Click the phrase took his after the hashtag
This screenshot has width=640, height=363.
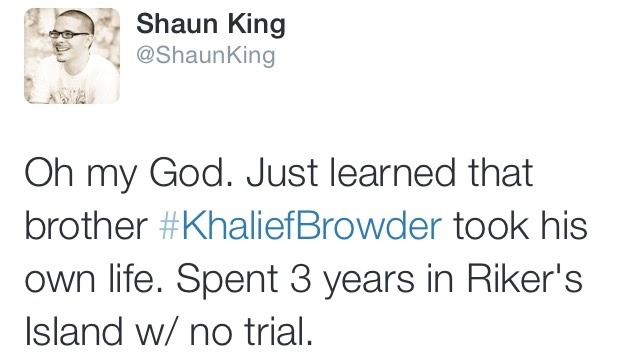tap(520, 226)
